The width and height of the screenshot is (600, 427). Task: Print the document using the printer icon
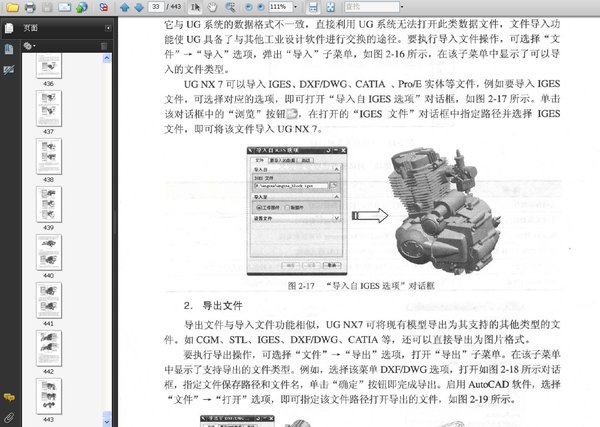coord(30,7)
